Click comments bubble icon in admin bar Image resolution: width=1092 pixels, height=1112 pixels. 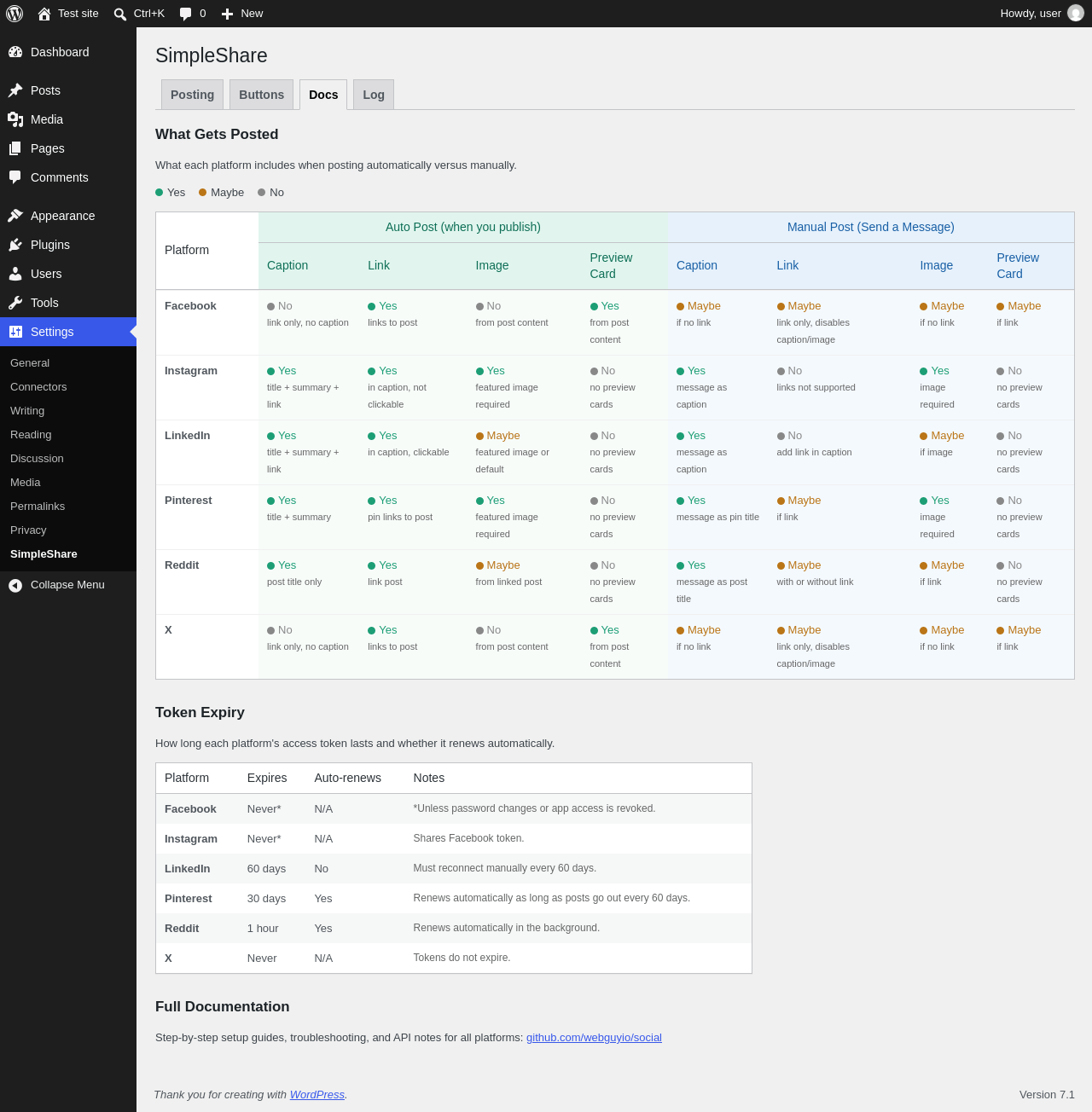pyautogui.click(x=186, y=14)
